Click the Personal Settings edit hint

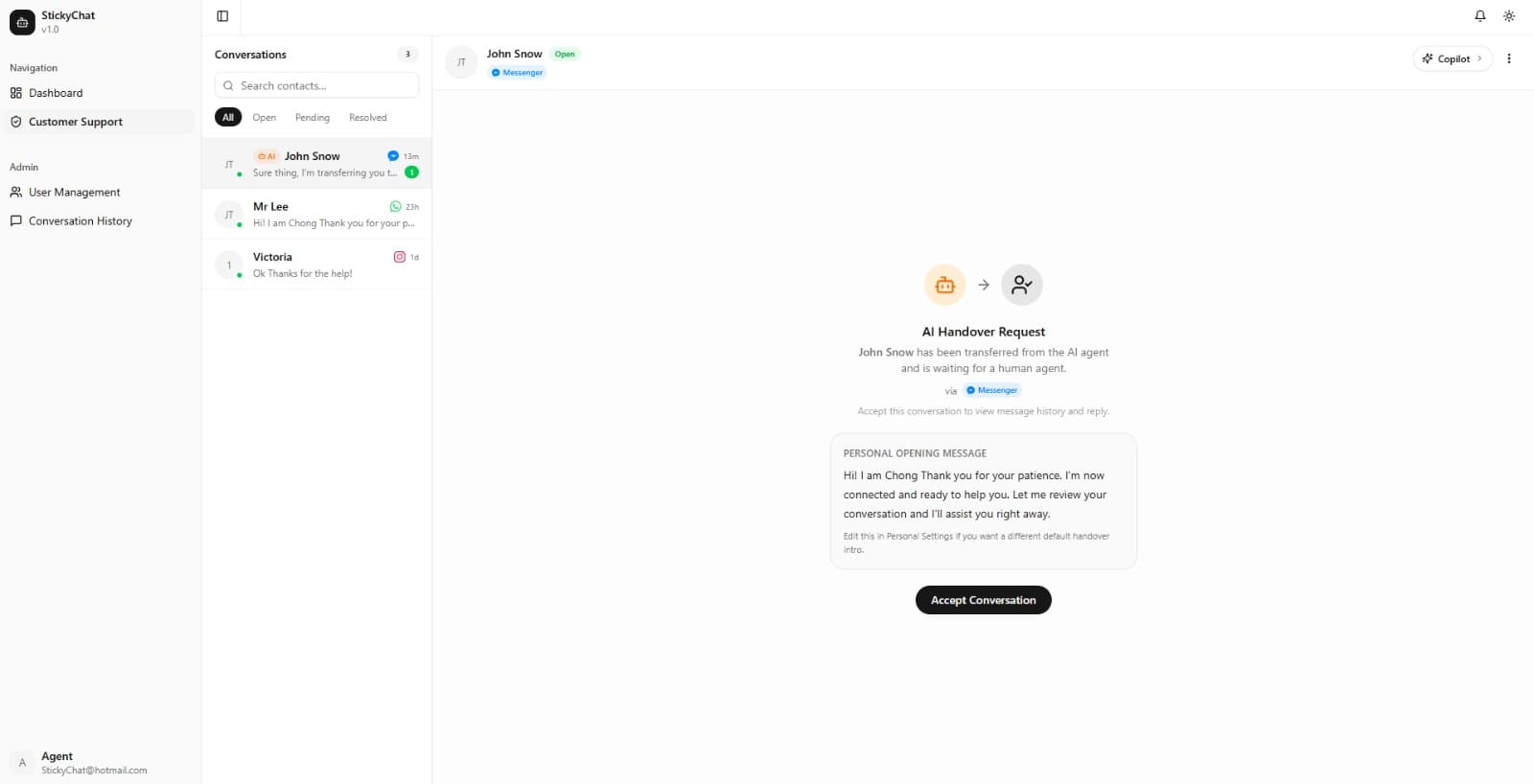[x=976, y=542]
